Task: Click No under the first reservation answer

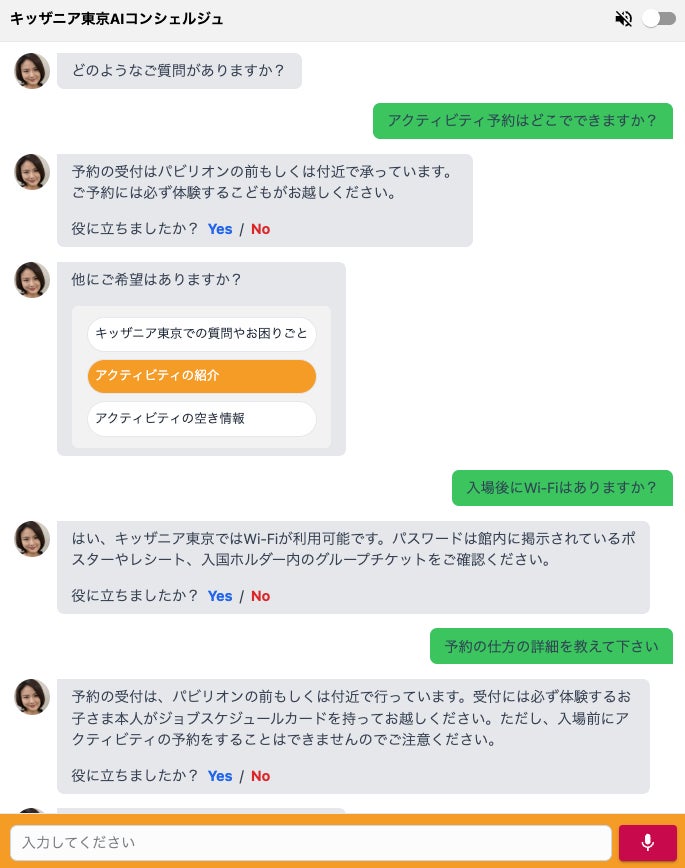Action: [x=260, y=229]
